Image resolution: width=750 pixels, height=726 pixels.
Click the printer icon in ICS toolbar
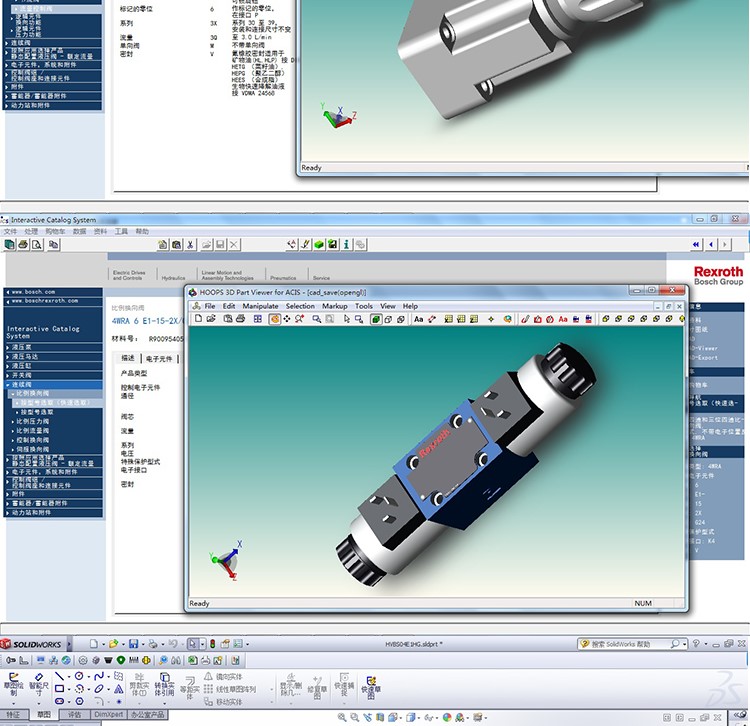(x=23, y=244)
